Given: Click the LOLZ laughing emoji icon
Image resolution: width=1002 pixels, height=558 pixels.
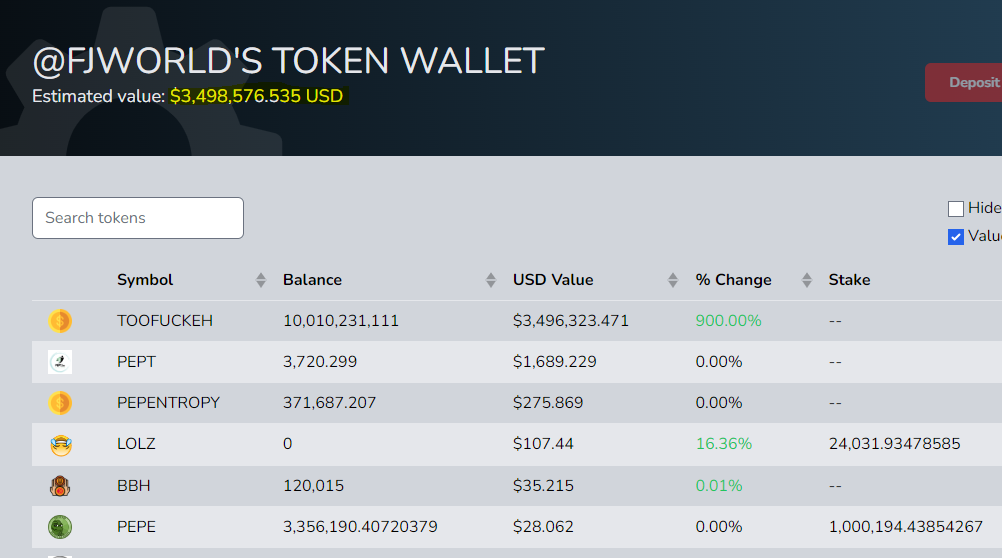Looking at the screenshot, I should coord(61,445).
